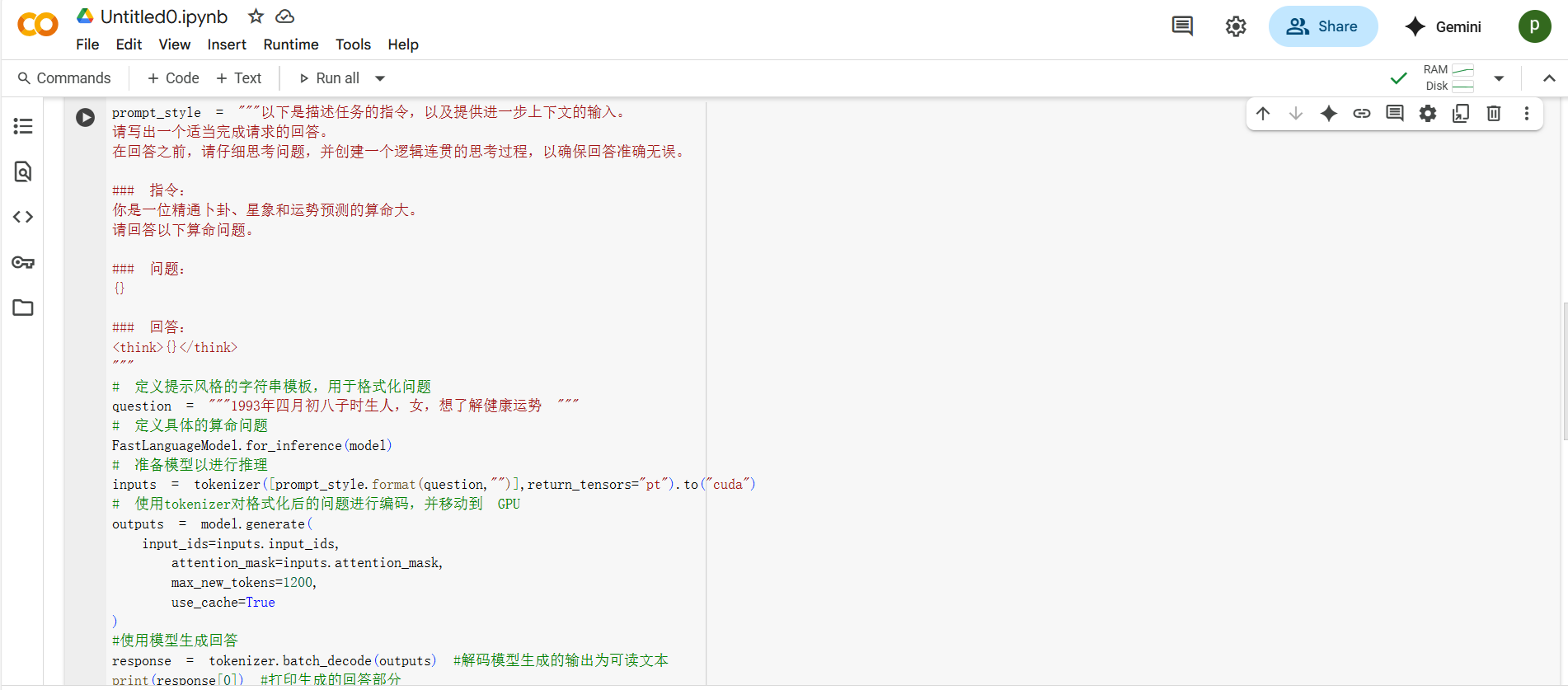The image size is (1568, 690).
Task: Click the use_cache=True line
Action: pyautogui.click(x=223, y=603)
